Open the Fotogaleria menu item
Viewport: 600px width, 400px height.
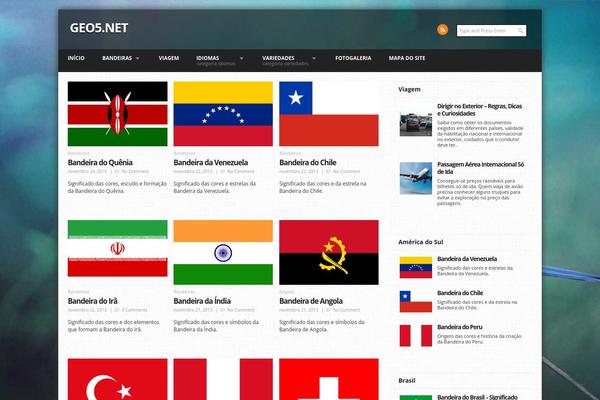pyautogui.click(x=353, y=58)
